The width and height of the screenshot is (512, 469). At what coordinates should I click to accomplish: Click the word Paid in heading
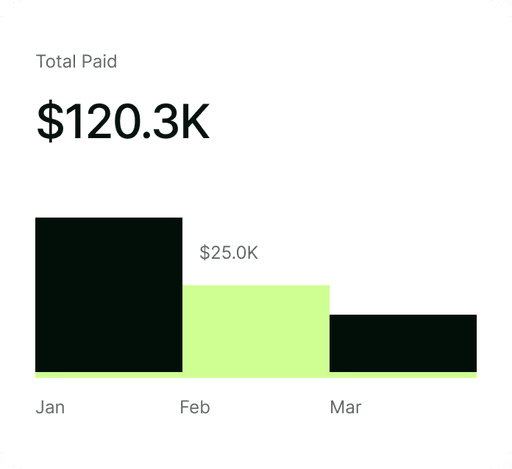99,61
